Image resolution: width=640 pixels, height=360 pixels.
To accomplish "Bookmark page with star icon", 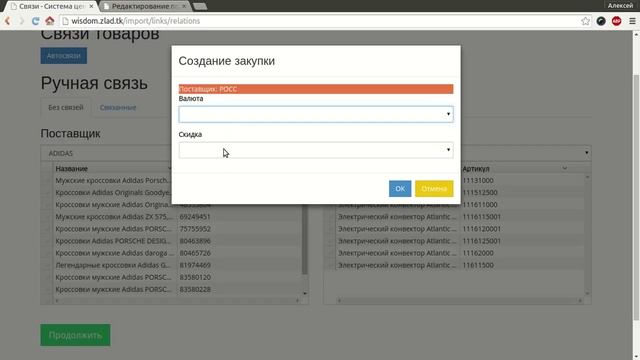I will pyautogui.click(x=585, y=21).
